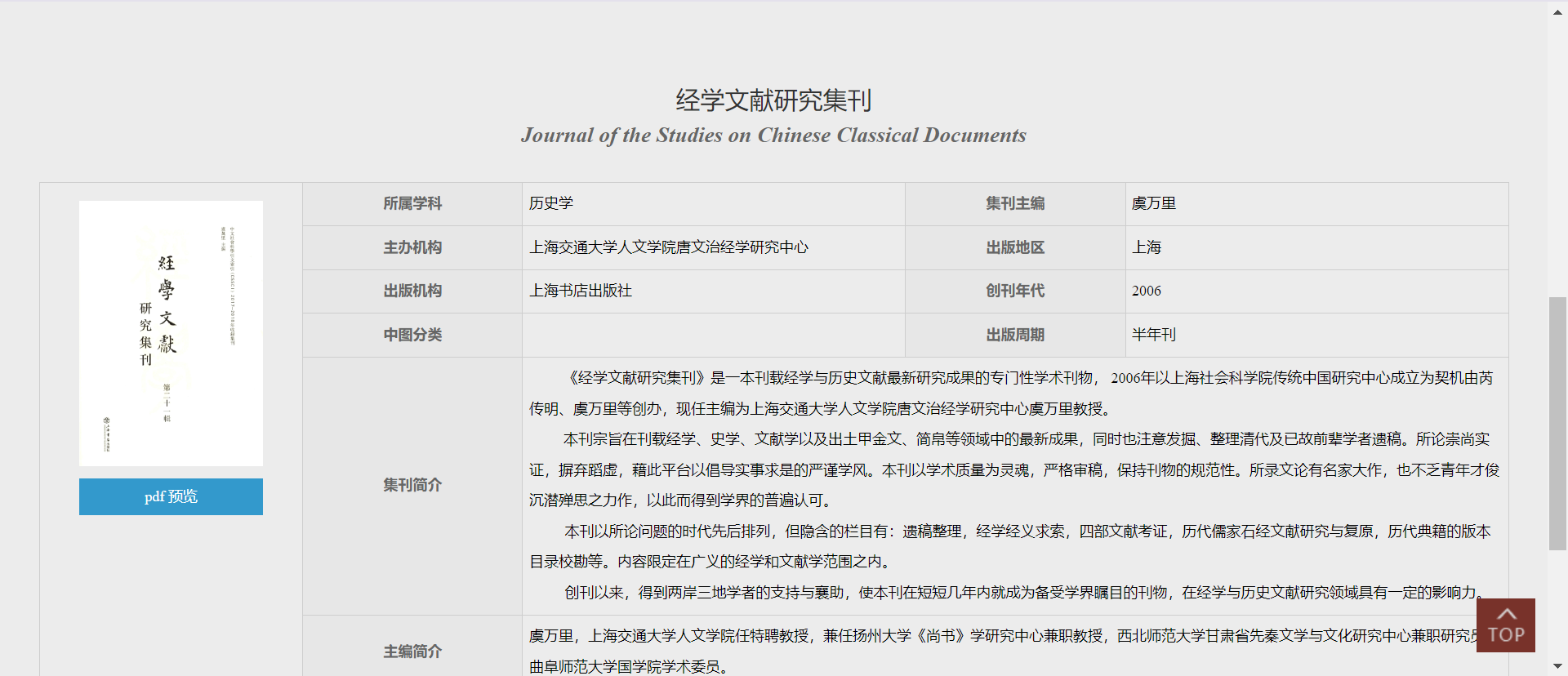This screenshot has width=1568, height=676.
Task: Select the 主办机构 label cell
Action: (x=412, y=247)
